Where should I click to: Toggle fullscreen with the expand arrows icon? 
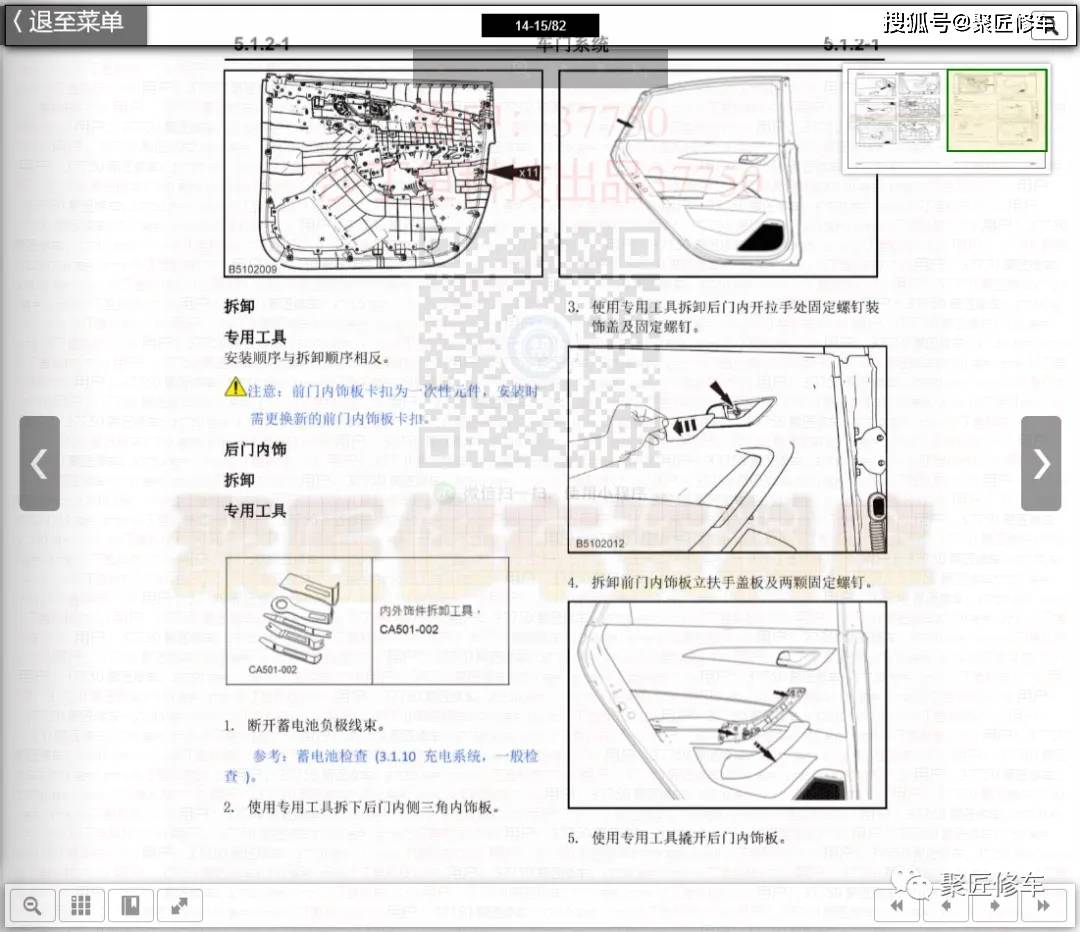tap(180, 906)
